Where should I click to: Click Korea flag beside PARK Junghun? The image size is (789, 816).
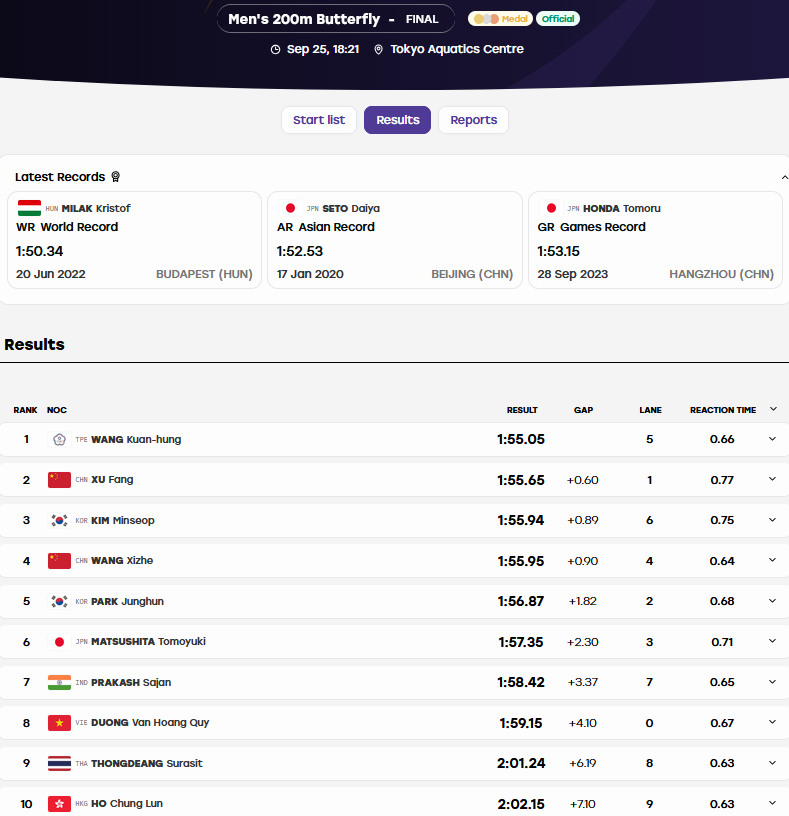tap(59, 602)
